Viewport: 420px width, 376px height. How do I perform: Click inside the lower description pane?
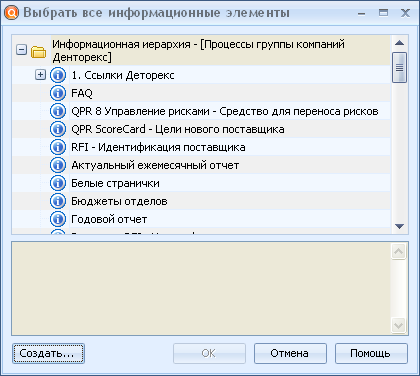201,288
